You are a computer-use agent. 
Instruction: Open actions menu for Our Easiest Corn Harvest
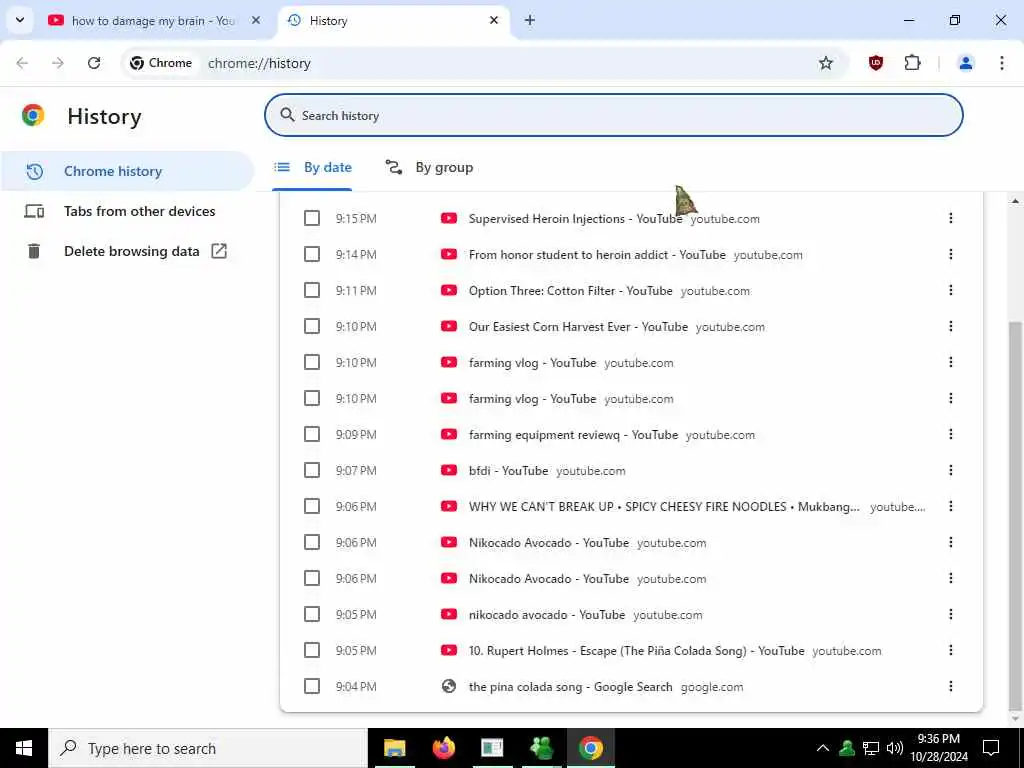(950, 326)
